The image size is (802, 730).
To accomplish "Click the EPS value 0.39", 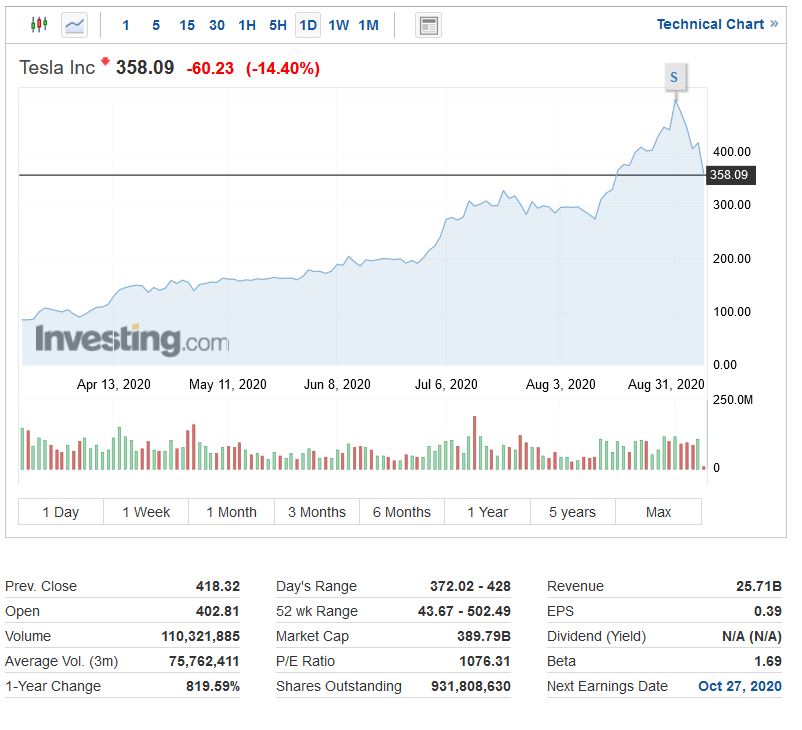I will 768,611.
